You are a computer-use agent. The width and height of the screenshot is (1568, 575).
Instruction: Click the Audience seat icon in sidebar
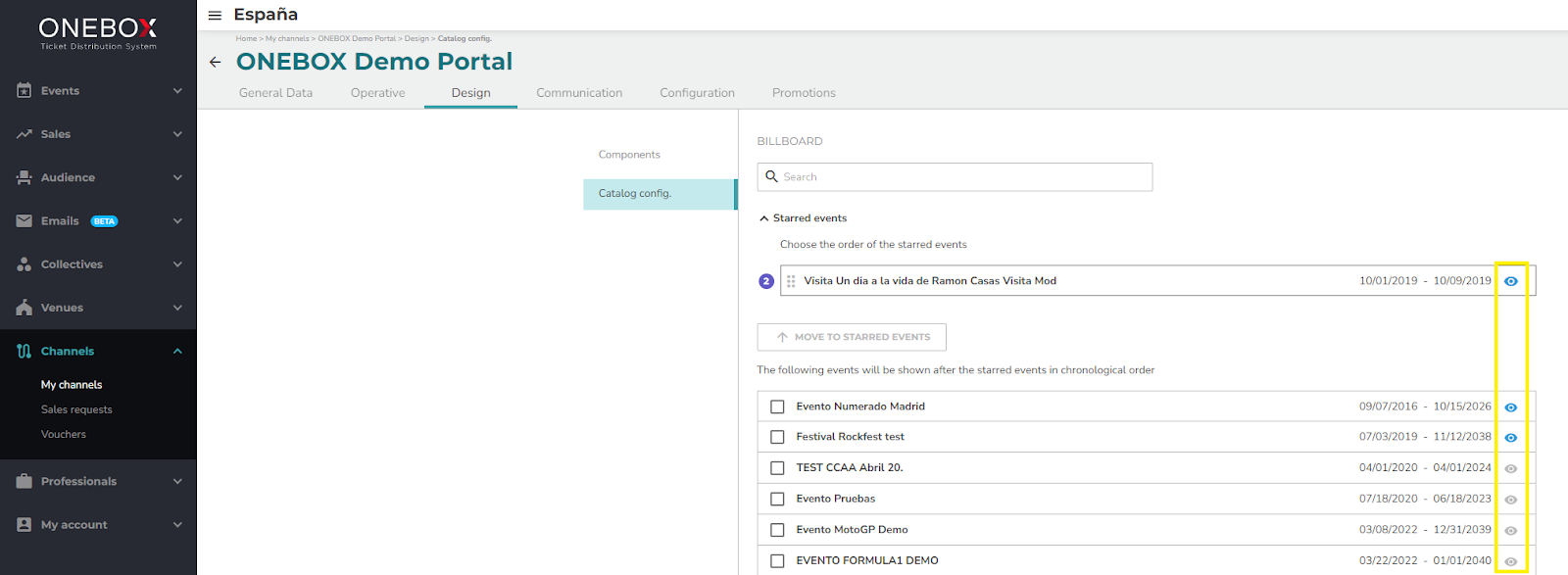[24, 177]
